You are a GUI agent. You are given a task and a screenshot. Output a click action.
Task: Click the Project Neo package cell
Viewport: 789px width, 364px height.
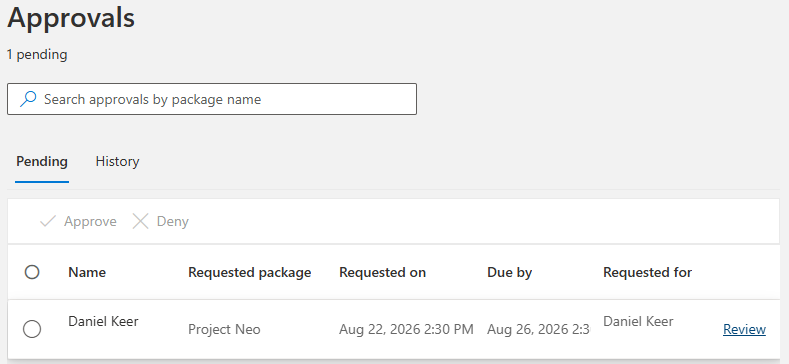coord(224,329)
